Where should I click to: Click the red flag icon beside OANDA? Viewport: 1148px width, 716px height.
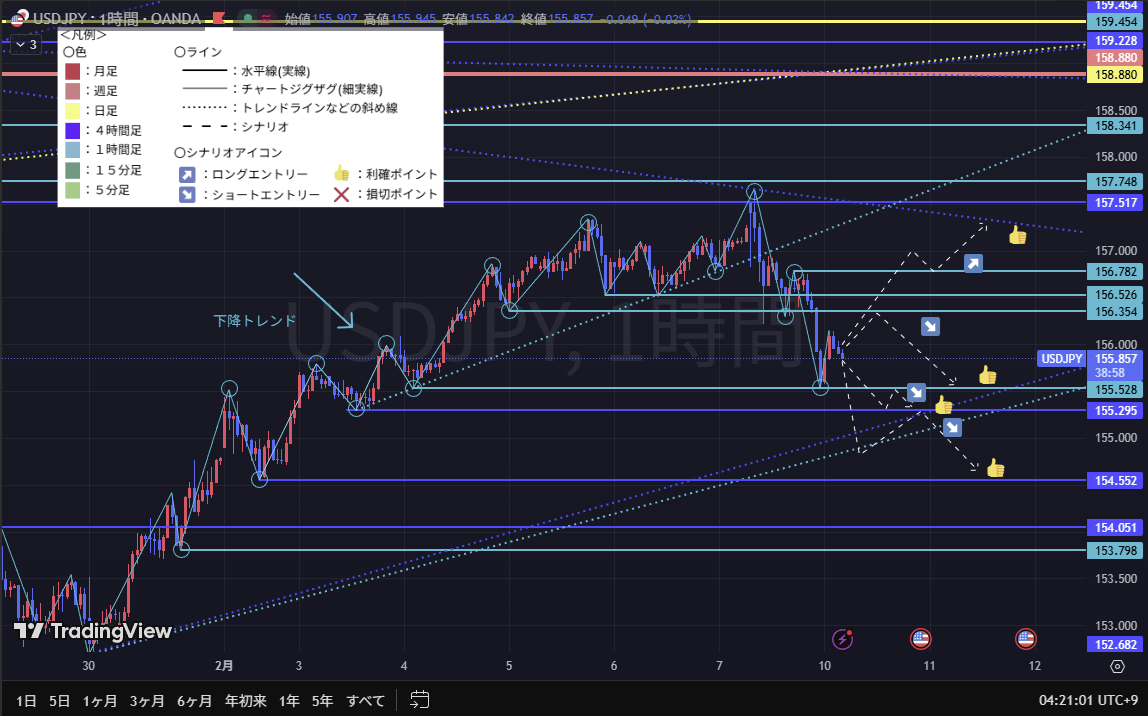tap(219, 18)
